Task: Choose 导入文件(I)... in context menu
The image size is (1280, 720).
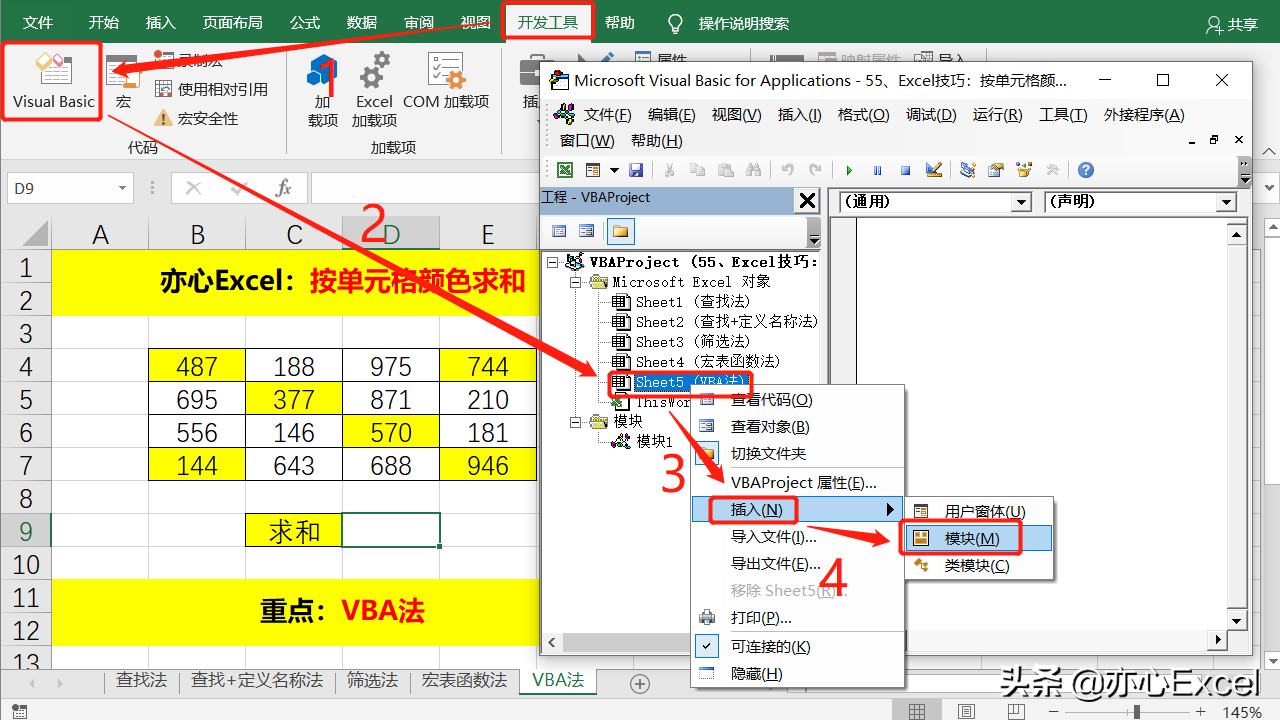Action: (798, 537)
